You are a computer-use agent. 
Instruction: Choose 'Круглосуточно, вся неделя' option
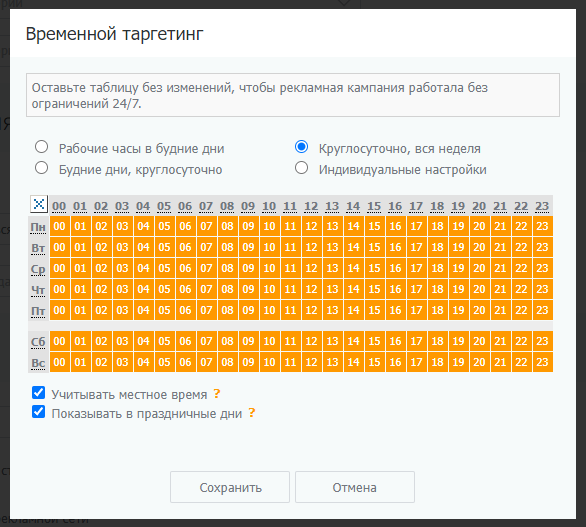[x=302, y=147]
